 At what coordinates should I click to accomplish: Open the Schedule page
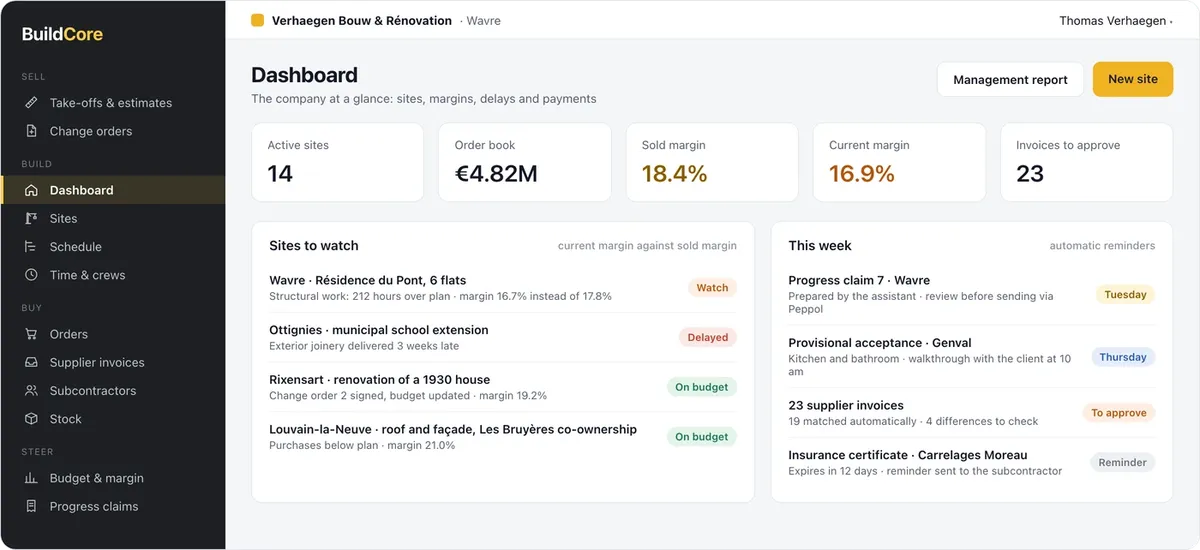point(113,247)
